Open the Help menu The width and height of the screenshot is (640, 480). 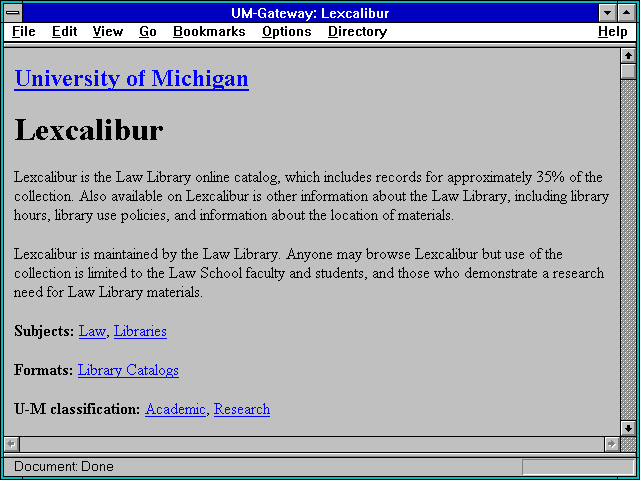613,32
